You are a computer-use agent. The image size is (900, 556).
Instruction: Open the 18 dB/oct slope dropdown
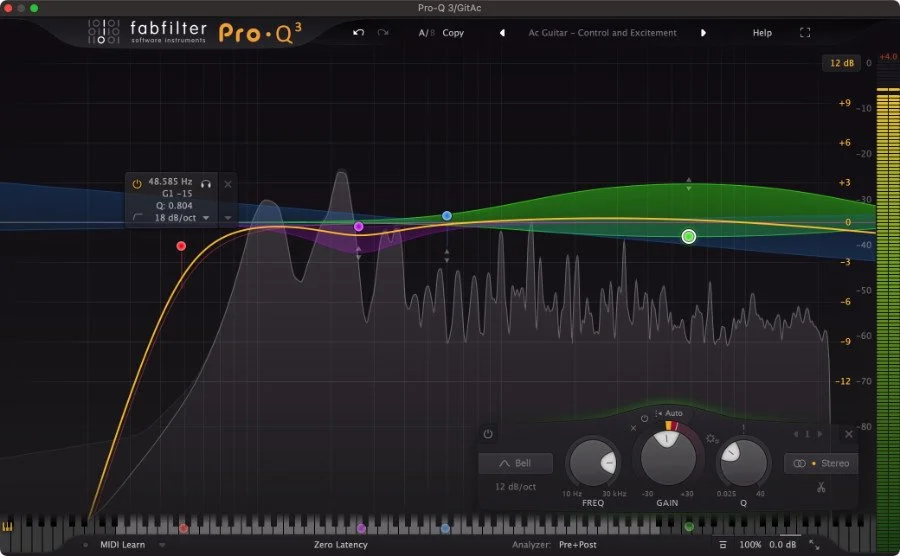181,218
